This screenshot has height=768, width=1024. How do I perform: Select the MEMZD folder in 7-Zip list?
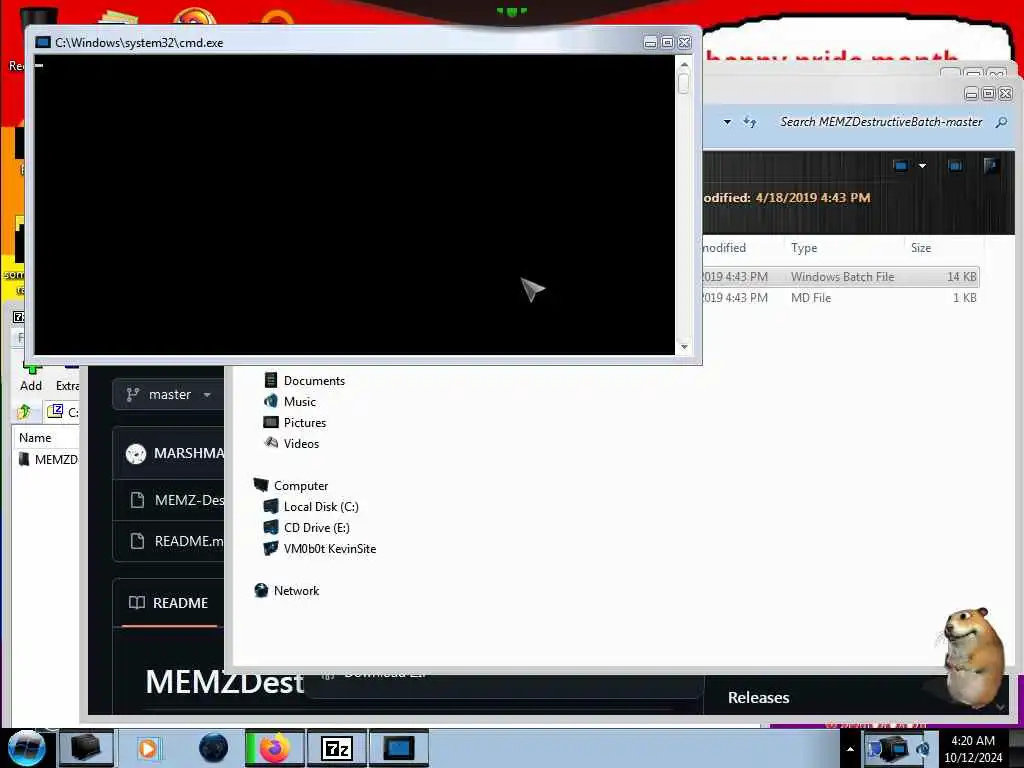pyautogui.click(x=48, y=460)
